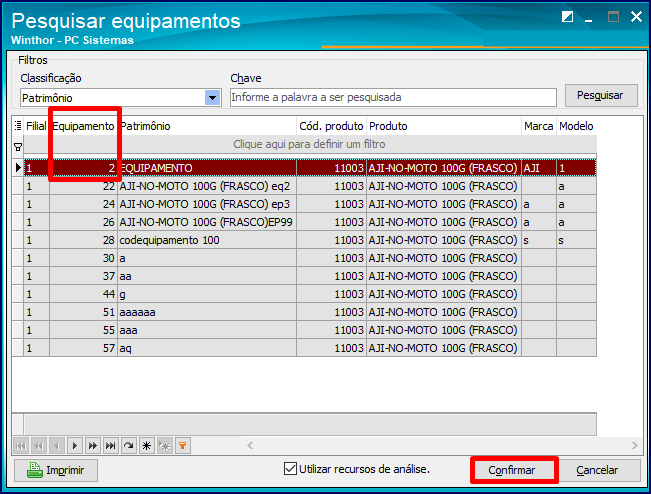
Task: Click the greyed asterisk bookmark icon
Action: pyautogui.click(x=165, y=446)
